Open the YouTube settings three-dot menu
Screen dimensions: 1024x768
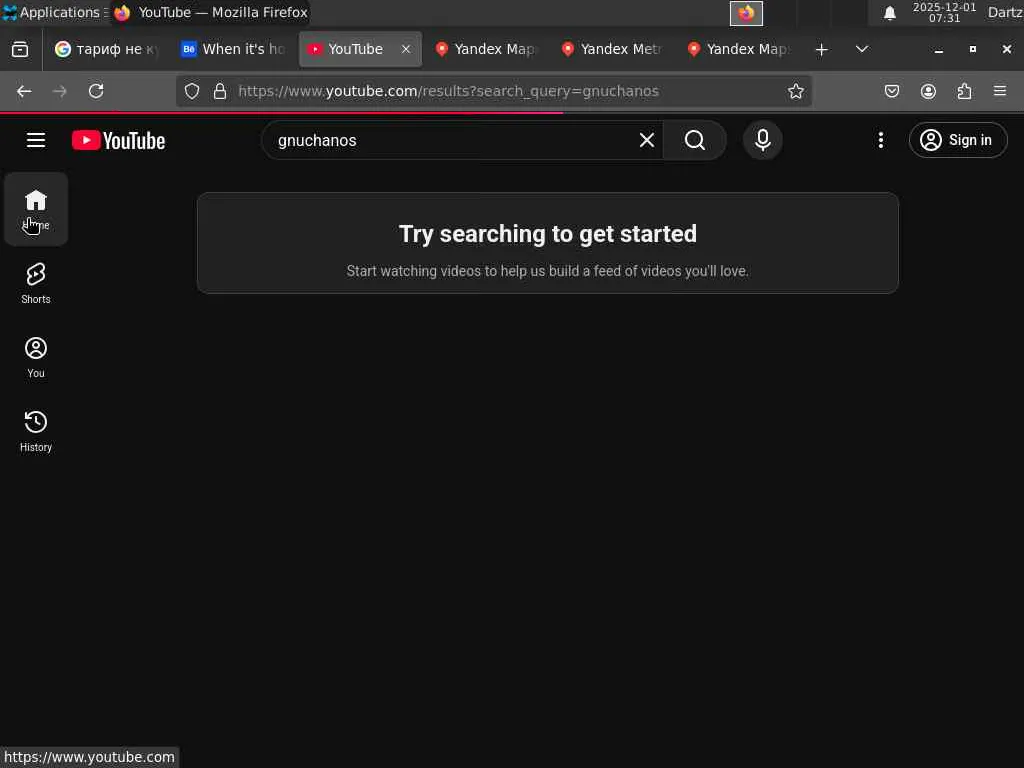880,140
